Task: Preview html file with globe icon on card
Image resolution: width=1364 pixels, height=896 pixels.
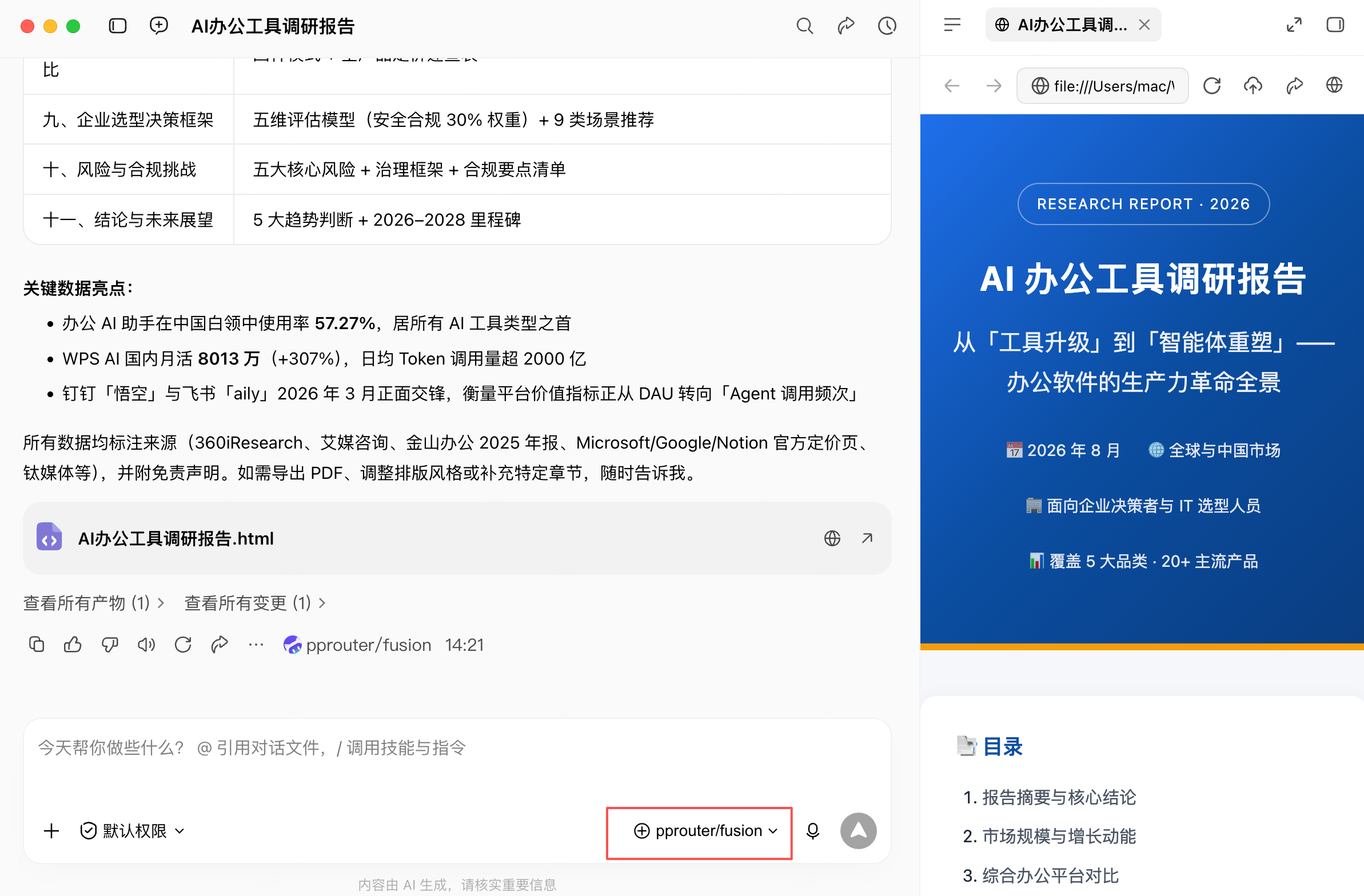Action: pos(832,538)
